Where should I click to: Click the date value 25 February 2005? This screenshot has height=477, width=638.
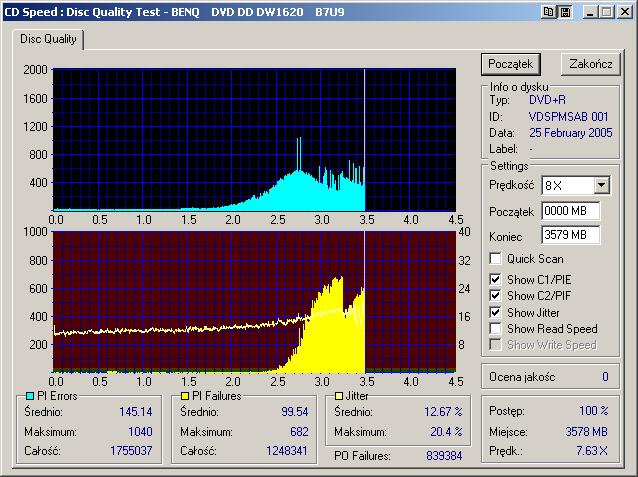tap(570, 133)
